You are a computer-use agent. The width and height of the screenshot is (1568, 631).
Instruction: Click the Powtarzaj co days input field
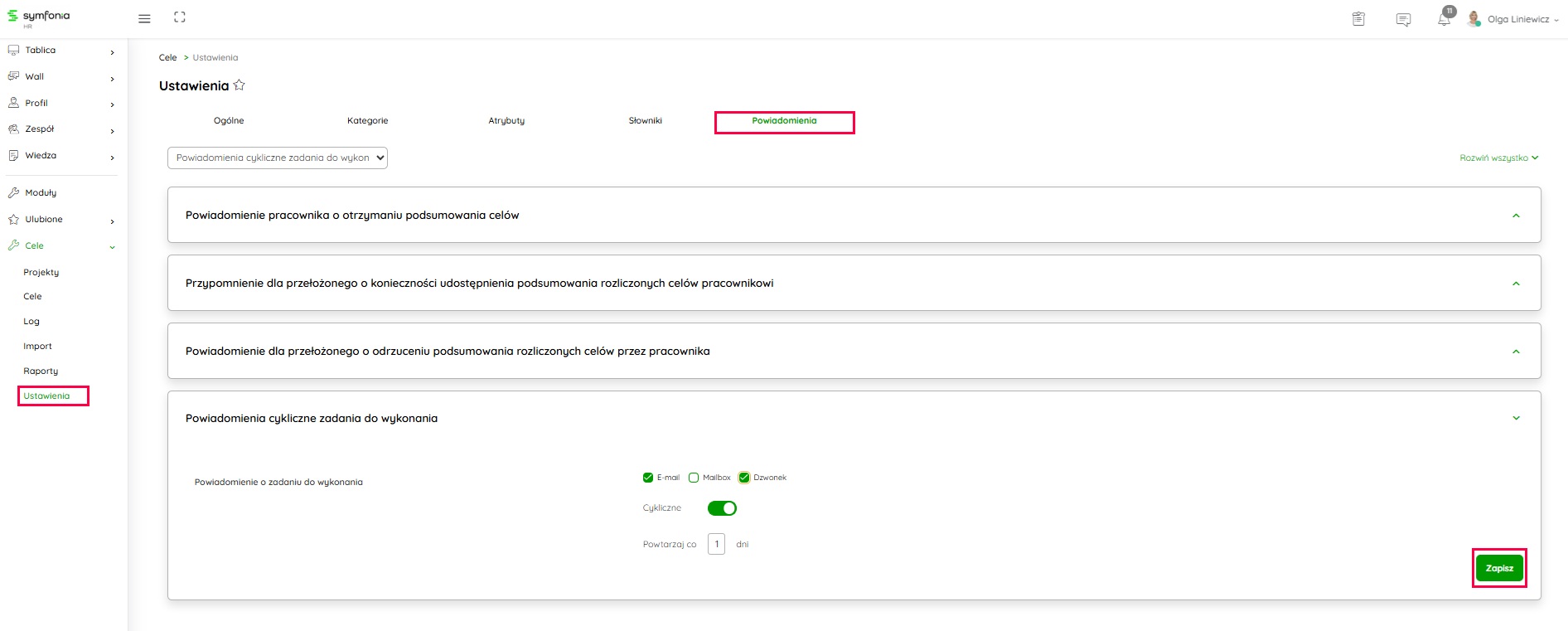click(716, 544)
